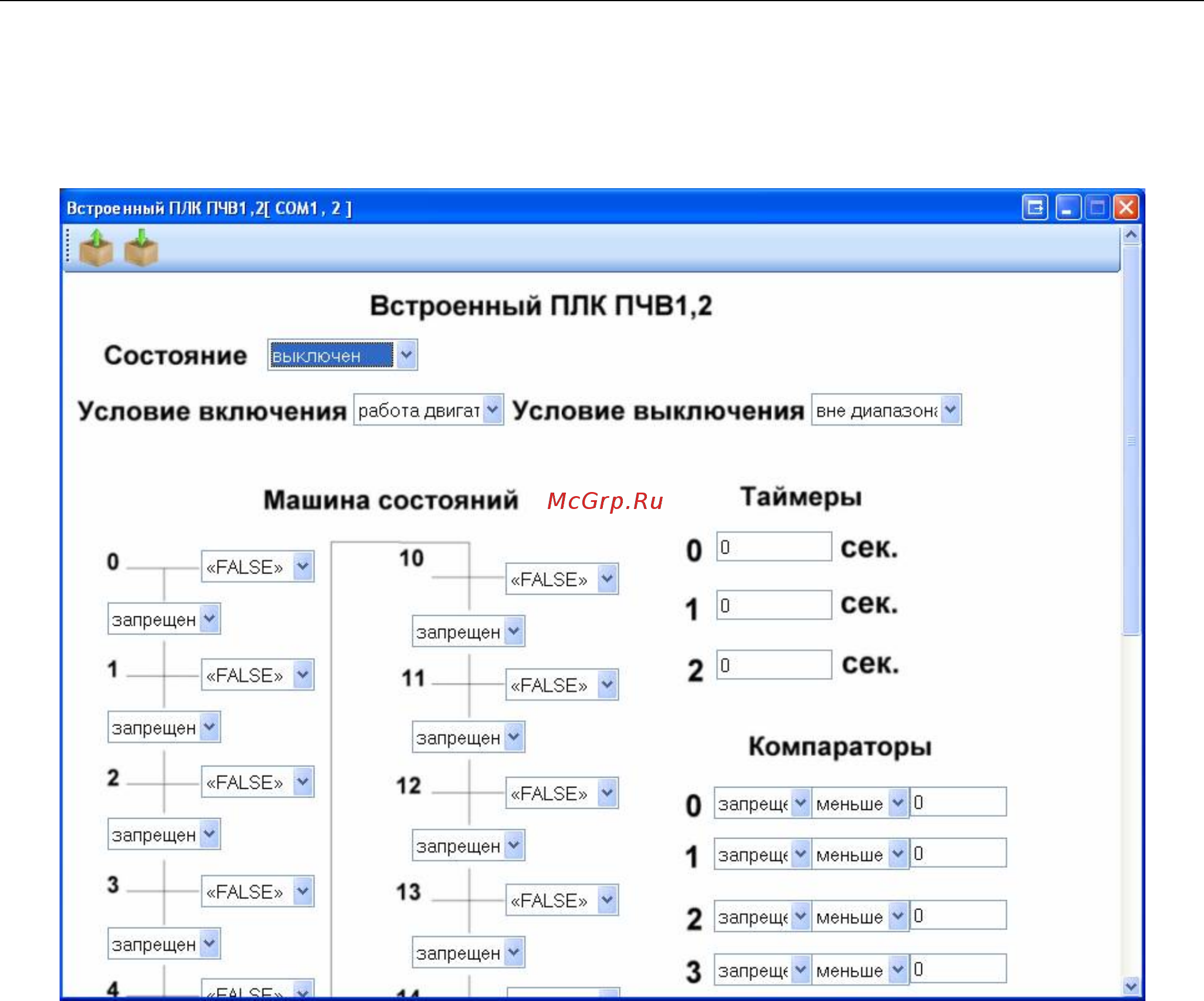The height and width of the screenshot is (1001, 1204).
Task: Click timer 1 seconds input field
Action: 774,605
